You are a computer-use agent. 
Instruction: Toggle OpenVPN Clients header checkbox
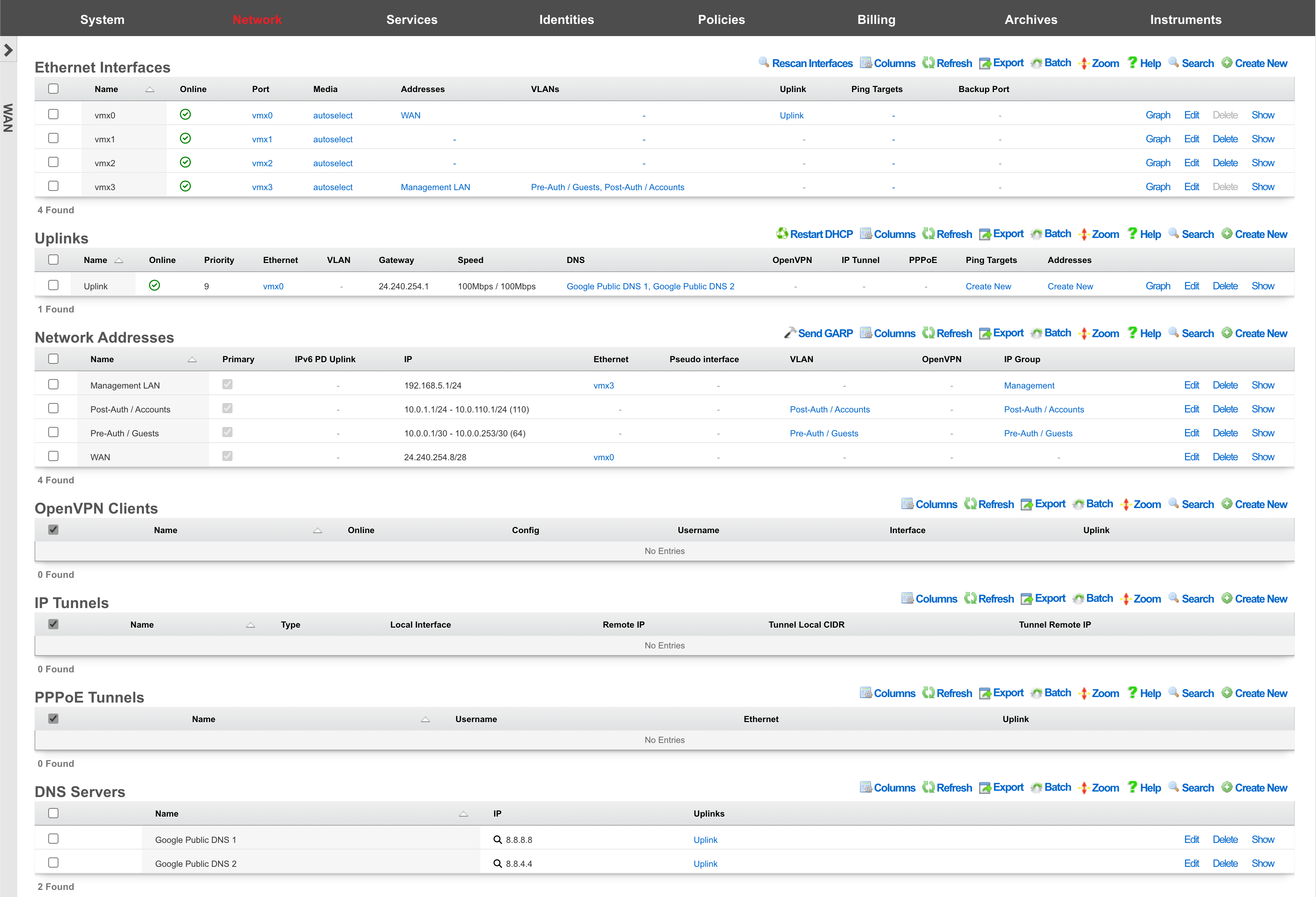[x=53, y=530]
